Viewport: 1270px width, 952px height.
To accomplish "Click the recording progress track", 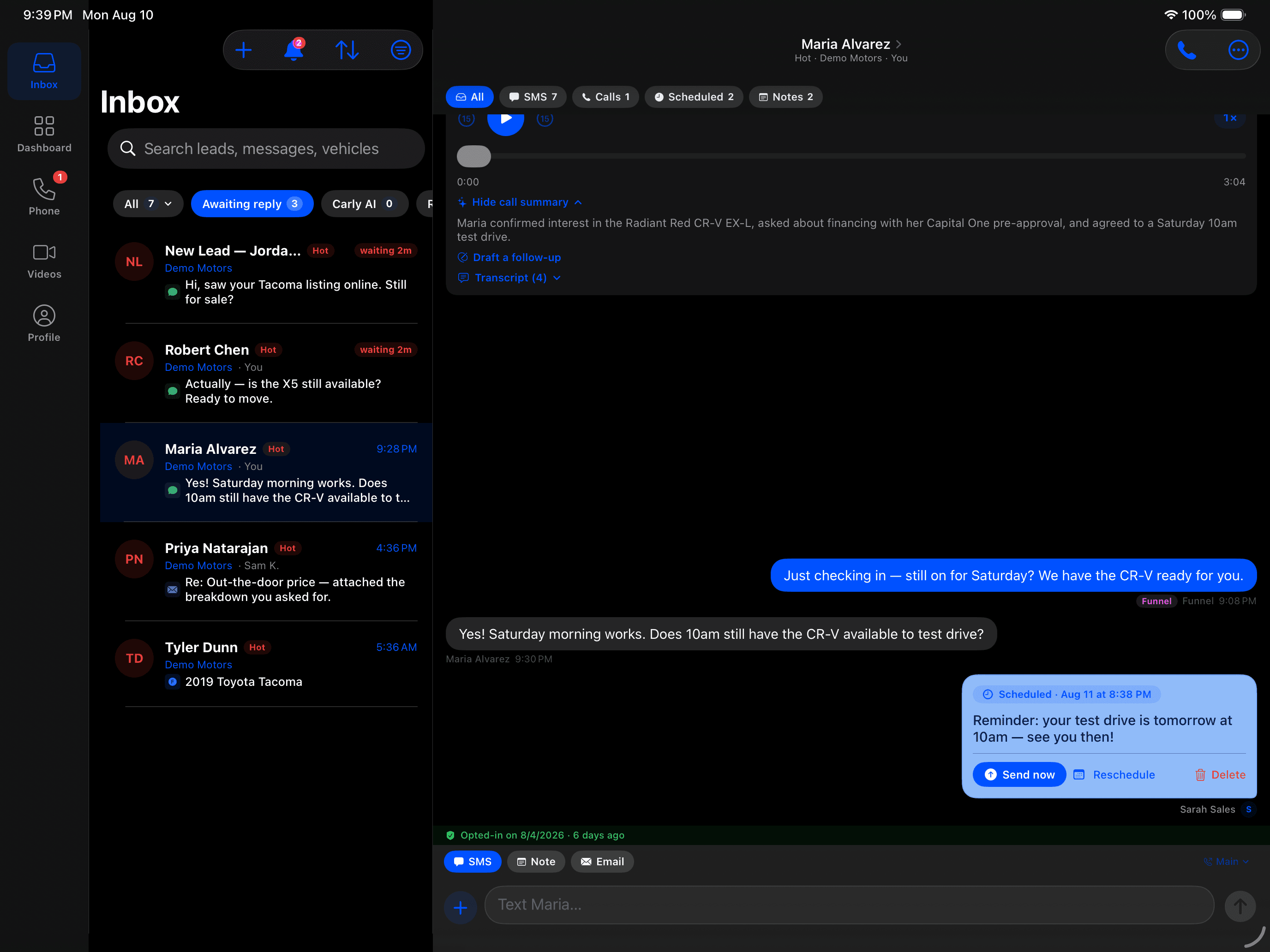I will click(851, 156).
